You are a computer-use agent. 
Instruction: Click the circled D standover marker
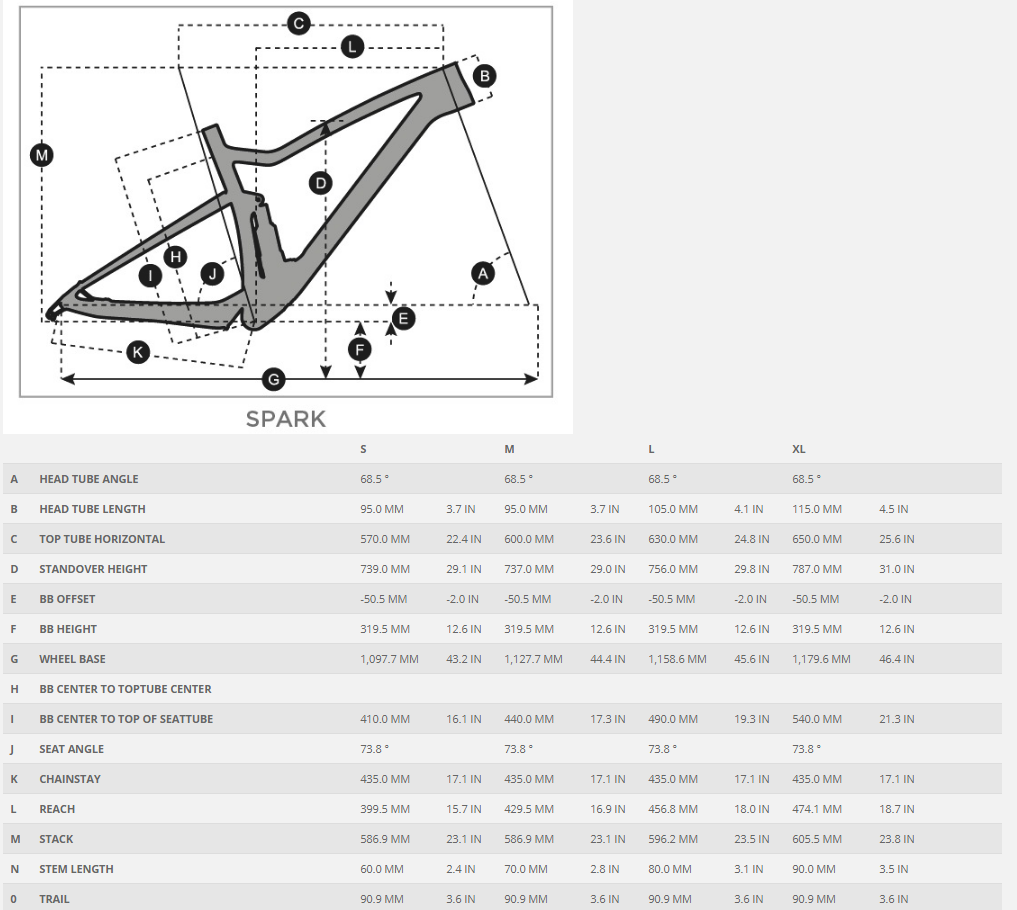[x=320, y=184]
